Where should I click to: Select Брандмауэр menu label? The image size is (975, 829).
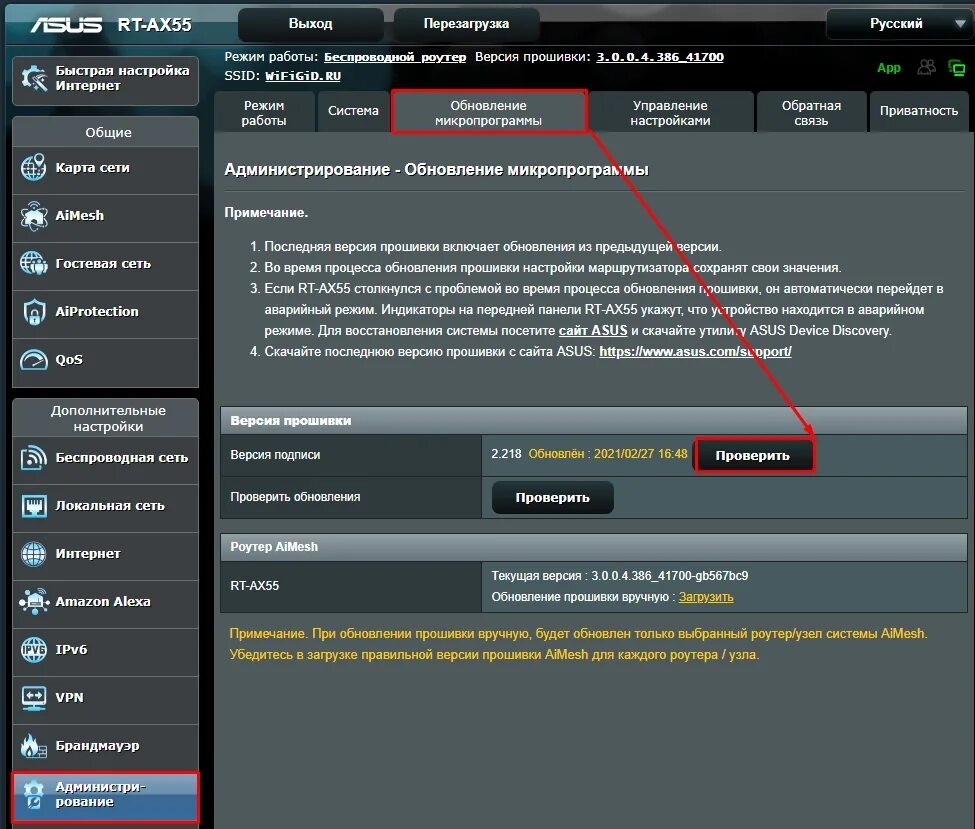98,746
